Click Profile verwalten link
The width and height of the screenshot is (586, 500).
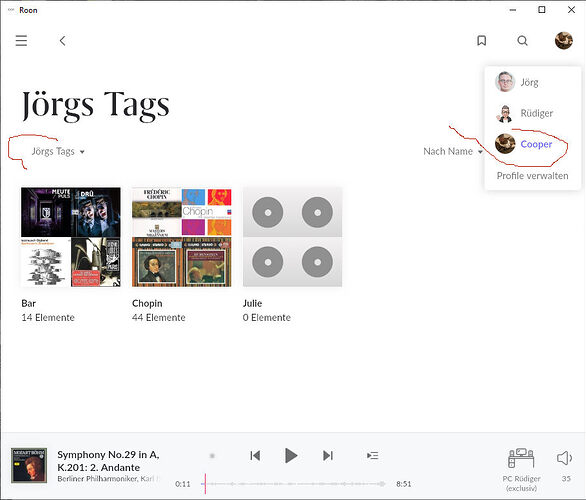(532, 176)
